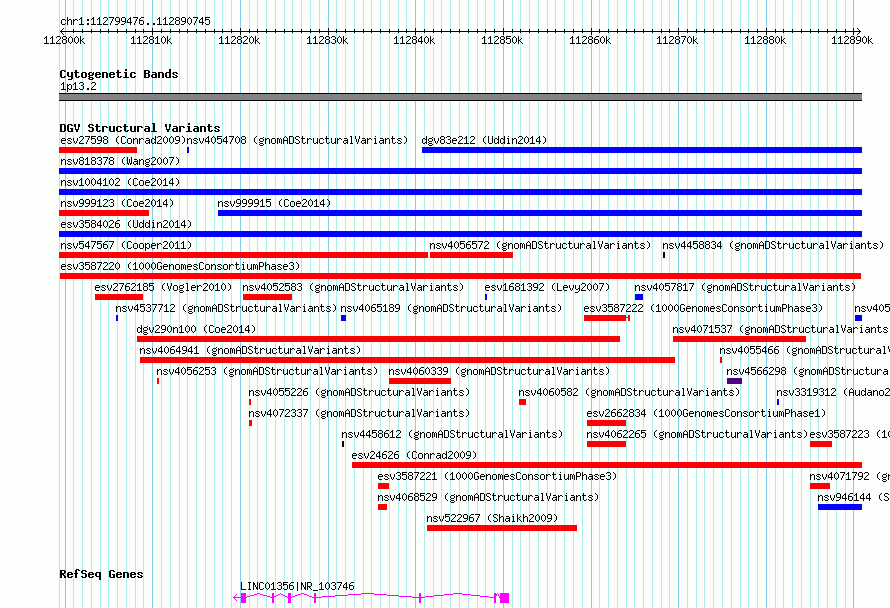Viewport: 890px width, 608px height.
Task: Select nsv3319312 (Audano) variant label
Action: click(833, 392)
